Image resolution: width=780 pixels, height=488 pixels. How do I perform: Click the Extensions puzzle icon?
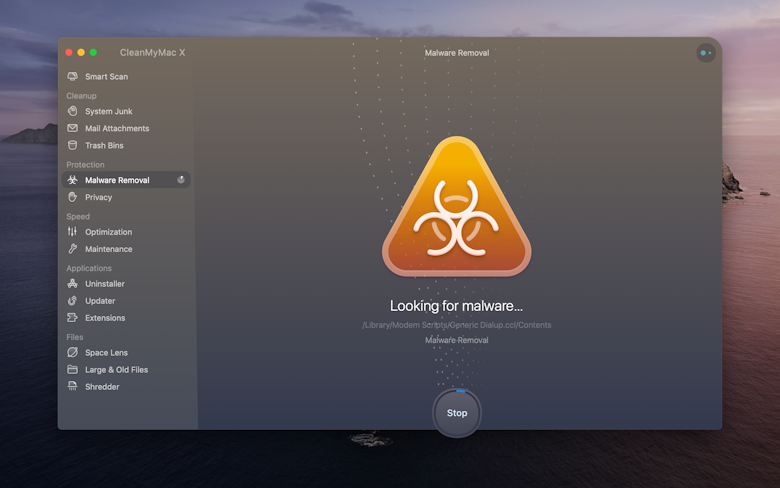click(73, 317)
